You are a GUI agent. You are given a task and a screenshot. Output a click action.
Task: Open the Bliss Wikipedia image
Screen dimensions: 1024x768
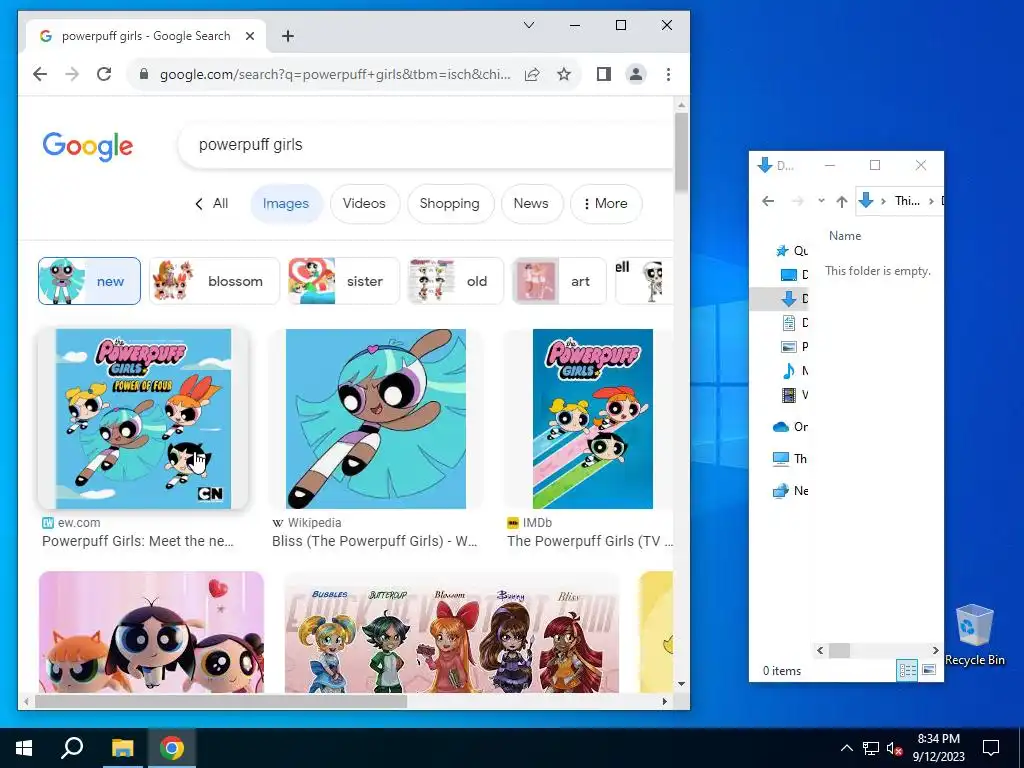[x=376, y=419]
